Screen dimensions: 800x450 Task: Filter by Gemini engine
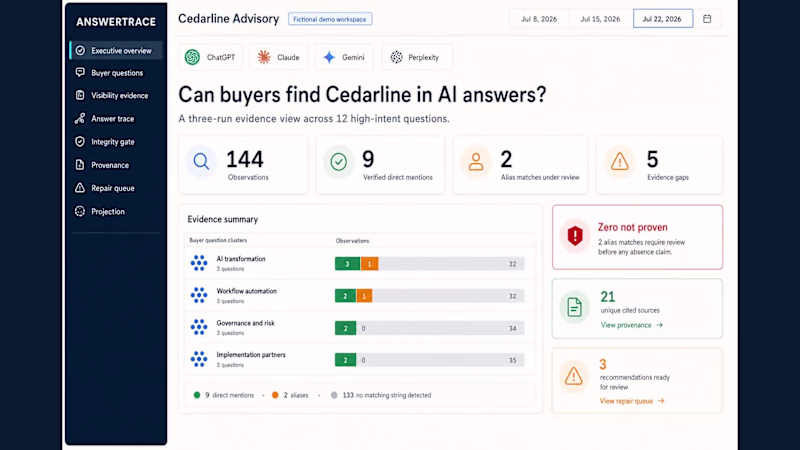click(x=344, y=57)
